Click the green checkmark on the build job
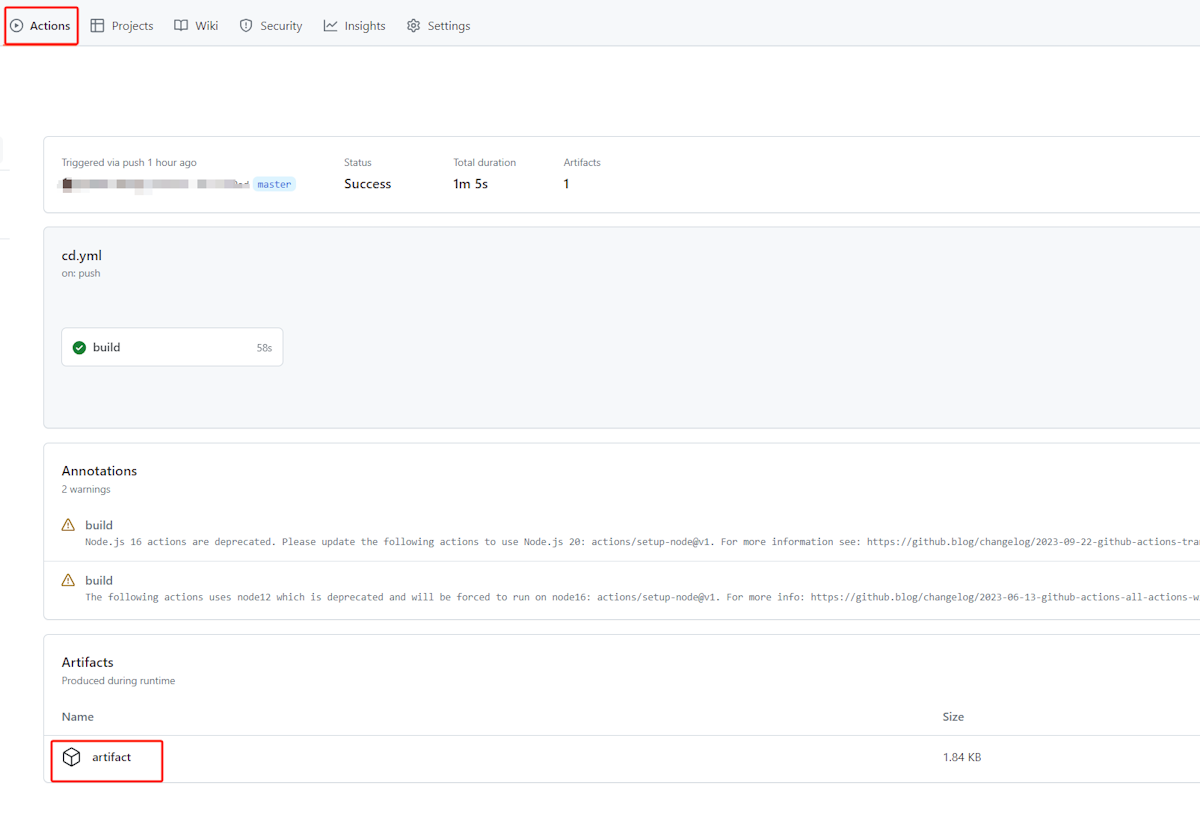The width and height of the screenshot is (1200, 827). pyautogui.click(x=78, y=346)
